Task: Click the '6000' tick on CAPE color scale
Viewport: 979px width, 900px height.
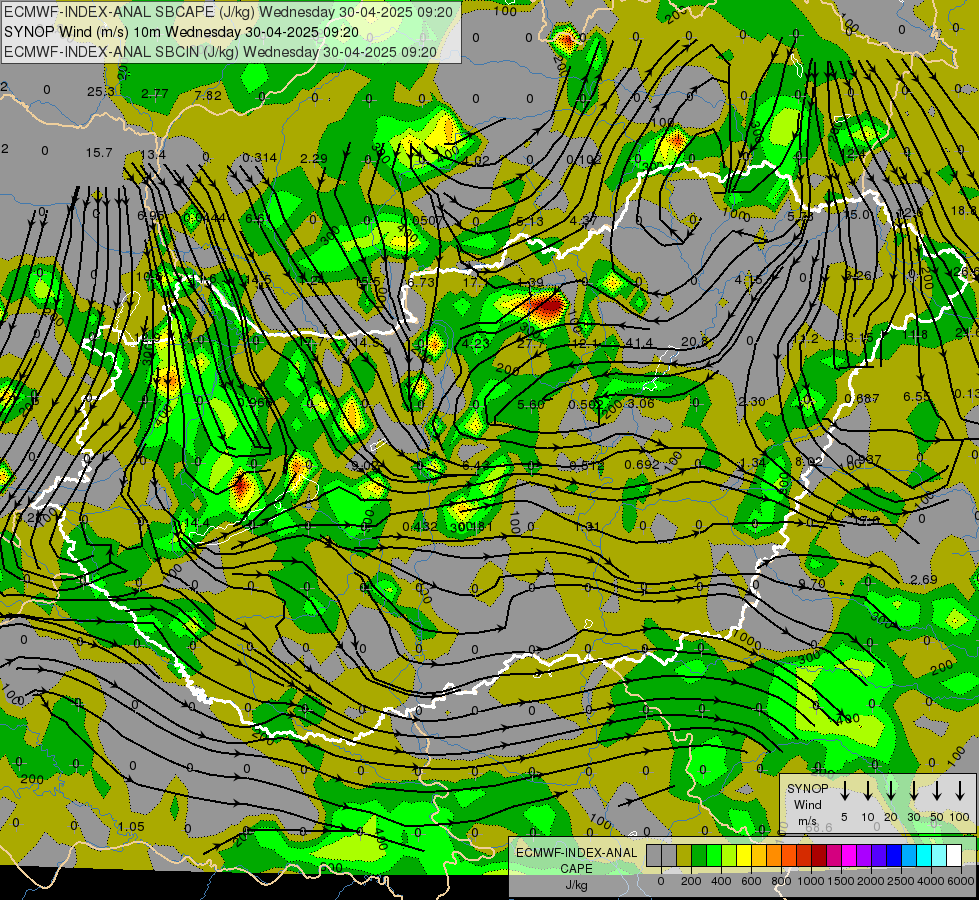Action: pyautogui.click(x=961, y=881)
